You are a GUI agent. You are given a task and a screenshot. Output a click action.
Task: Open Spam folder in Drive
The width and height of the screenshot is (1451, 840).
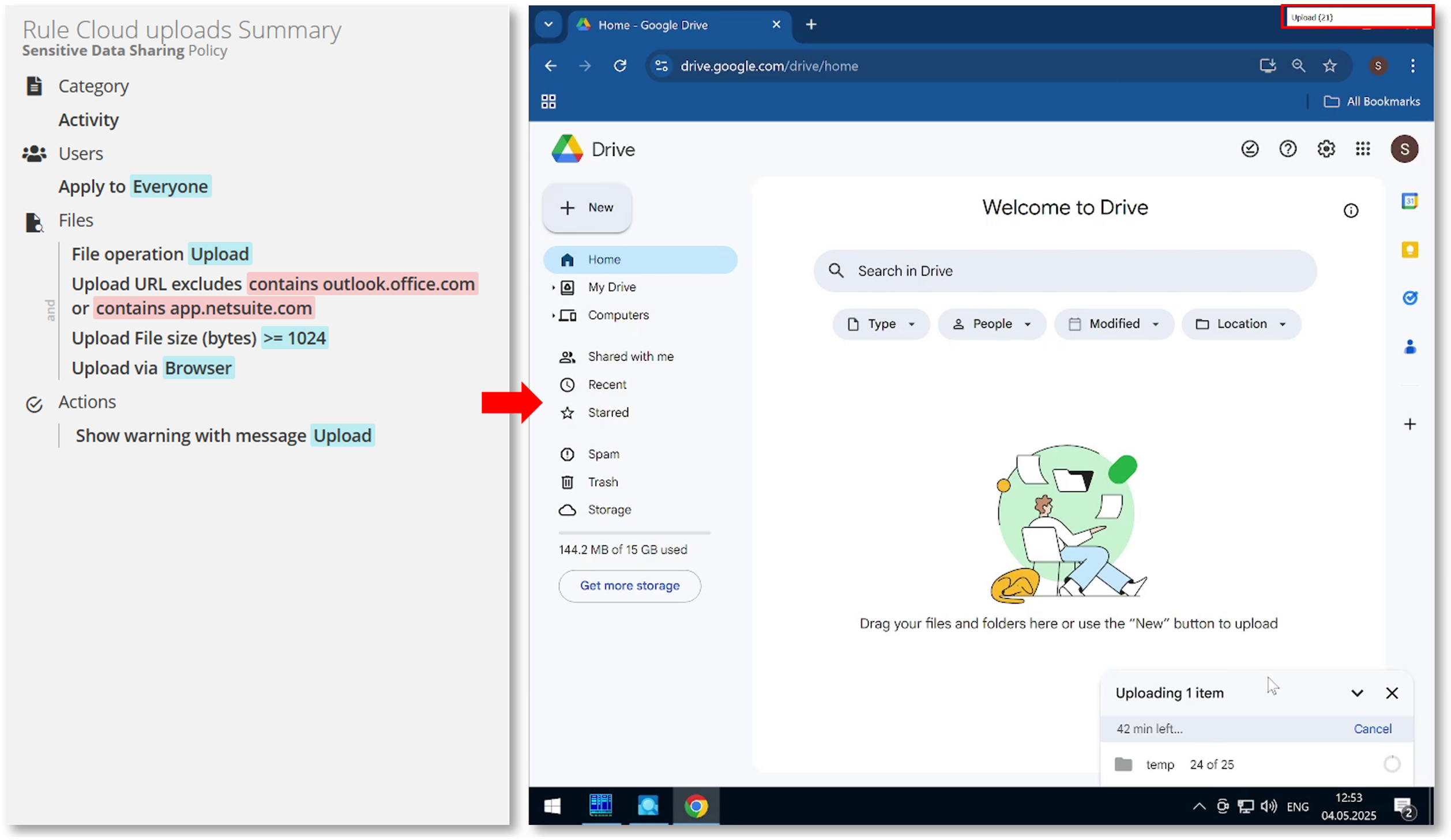tap(603, 454)
